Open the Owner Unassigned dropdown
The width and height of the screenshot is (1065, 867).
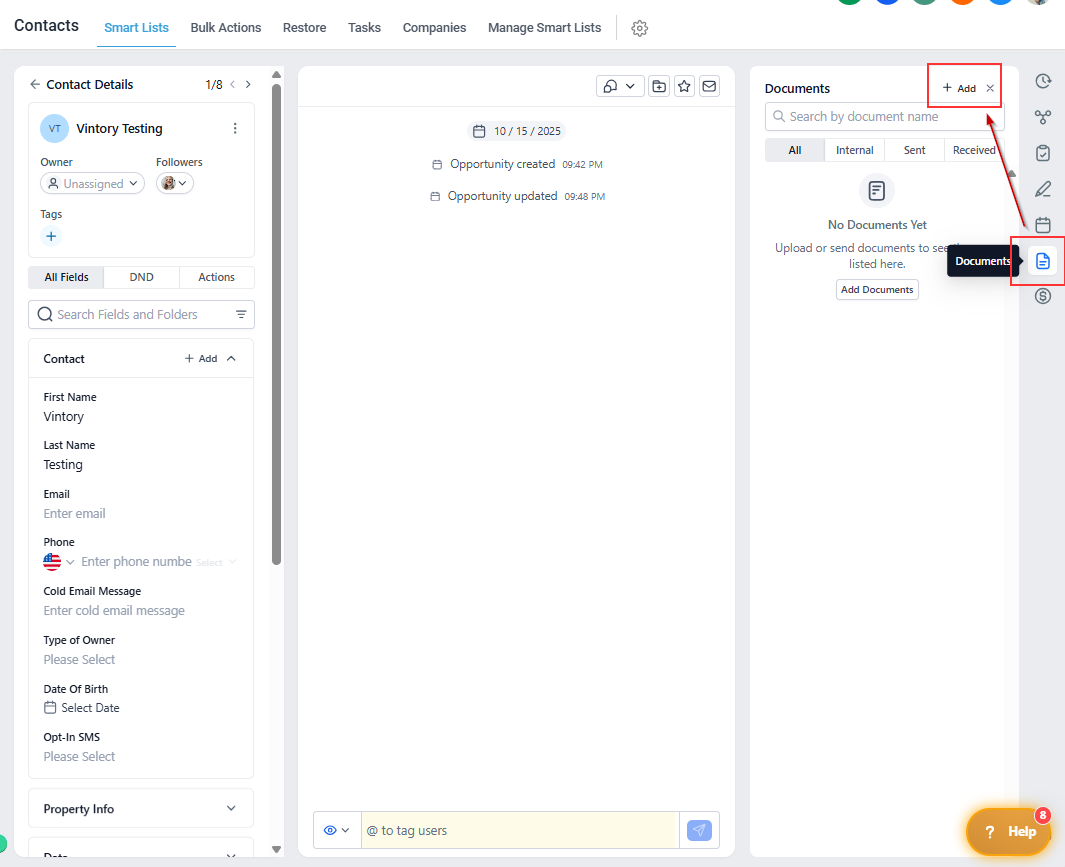pos(92,184)
